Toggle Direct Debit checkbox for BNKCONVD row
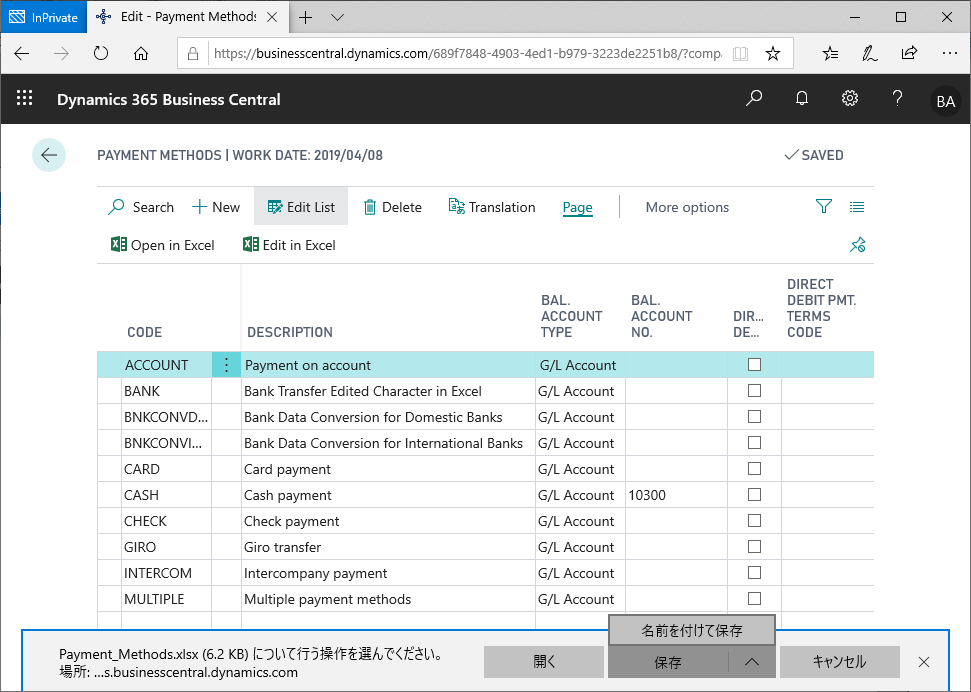 tap(754, 417)
